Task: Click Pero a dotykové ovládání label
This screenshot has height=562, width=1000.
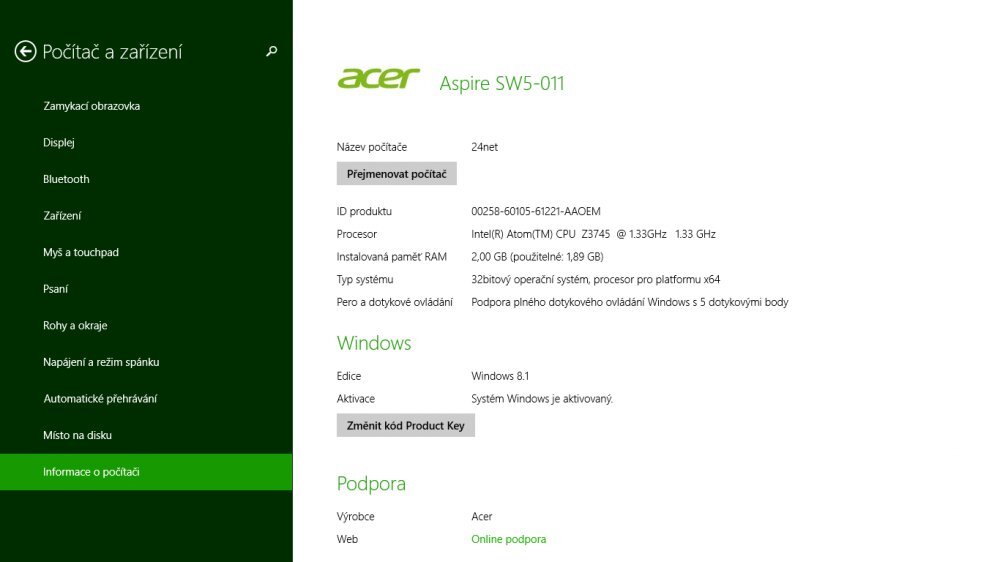Action: pyautogui.click(x=395, y=302)
